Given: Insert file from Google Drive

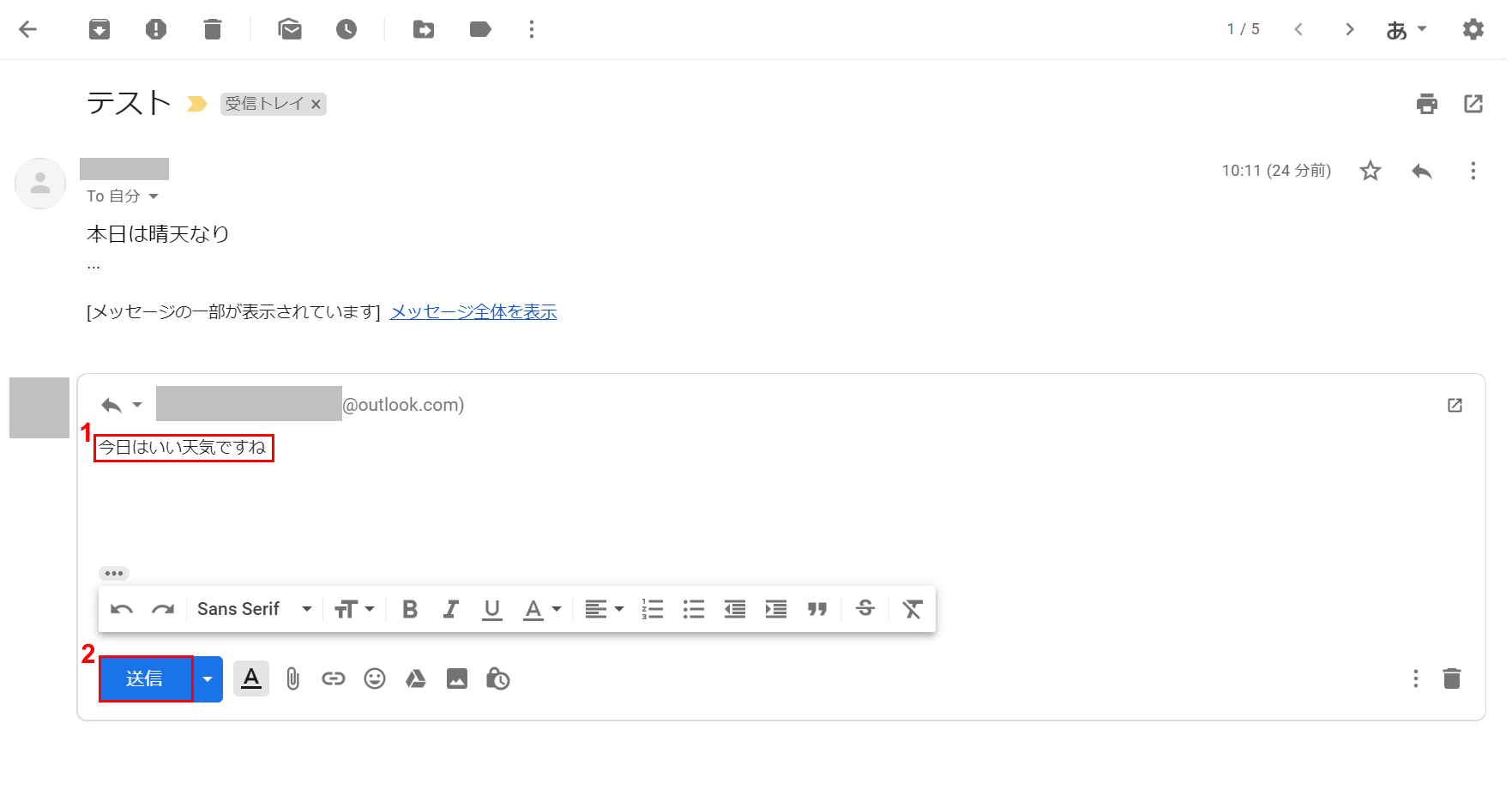Looking at the screenshot, I should pos(416,679).
